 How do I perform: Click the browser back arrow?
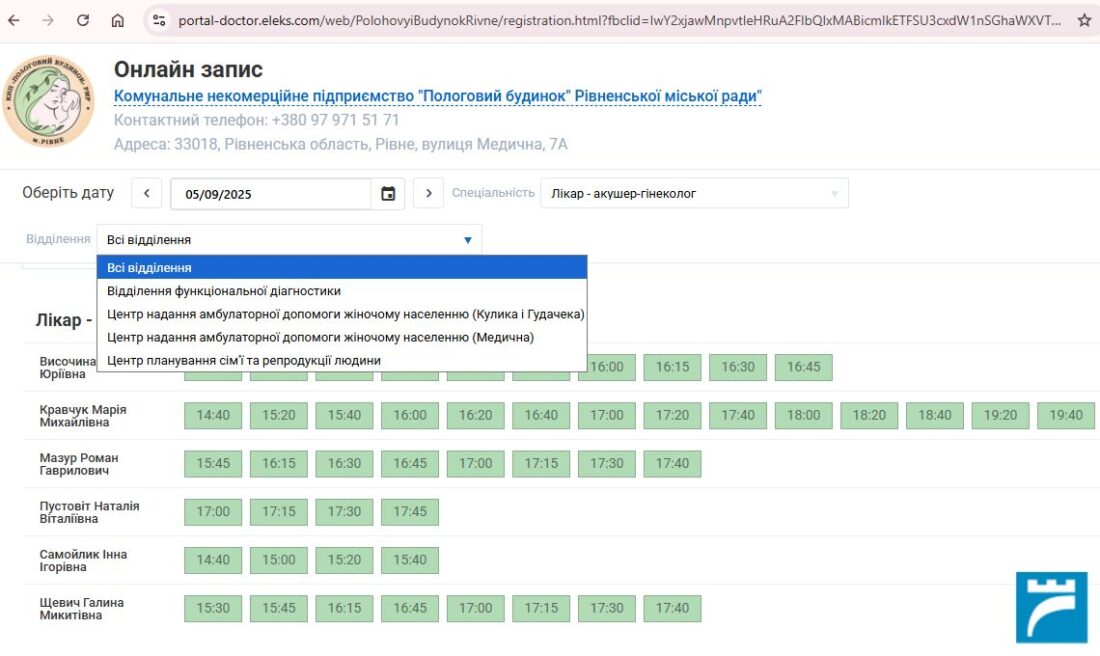point(17,20)
